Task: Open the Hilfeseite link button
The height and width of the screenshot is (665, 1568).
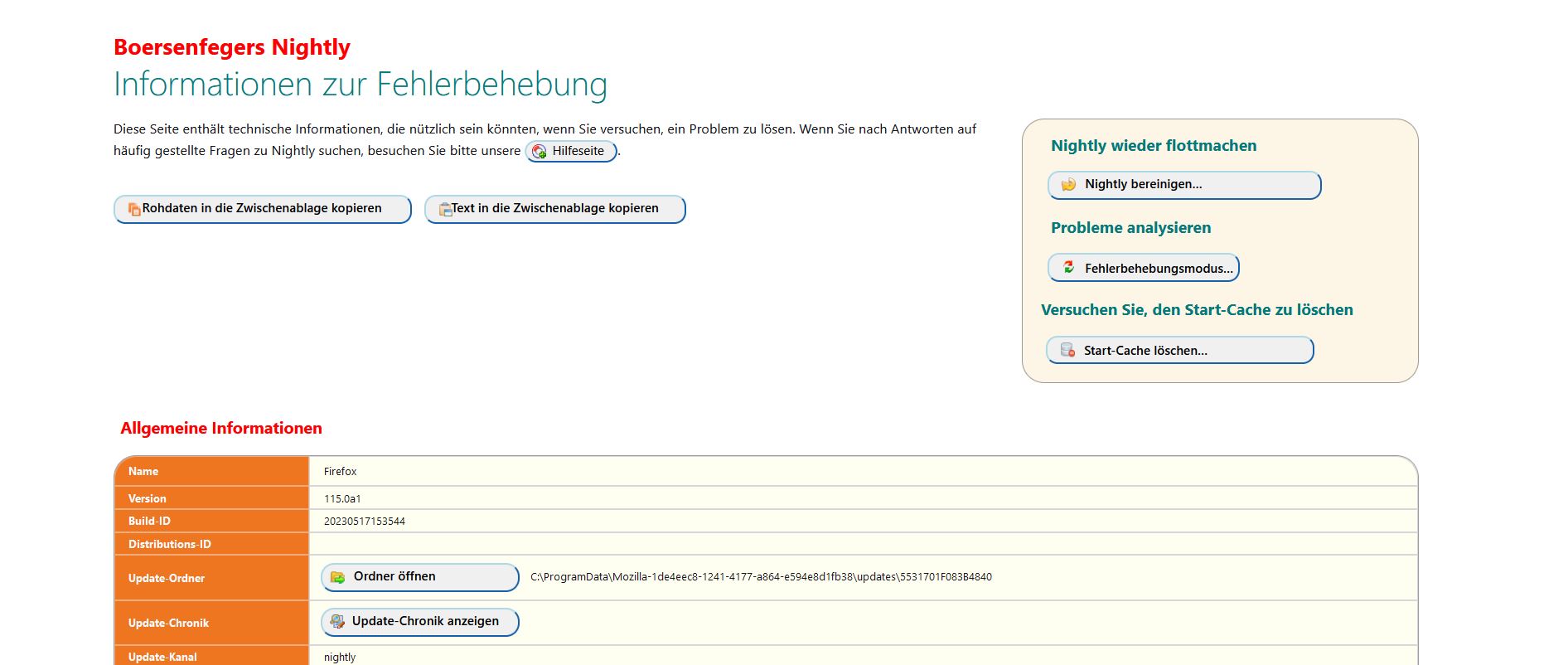Action: tap(571, 151)
